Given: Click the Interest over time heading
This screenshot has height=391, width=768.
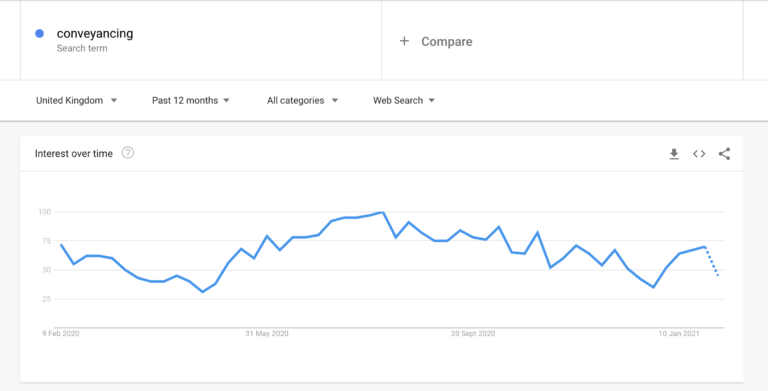Looking at the screenshot, I should point(73,153).
